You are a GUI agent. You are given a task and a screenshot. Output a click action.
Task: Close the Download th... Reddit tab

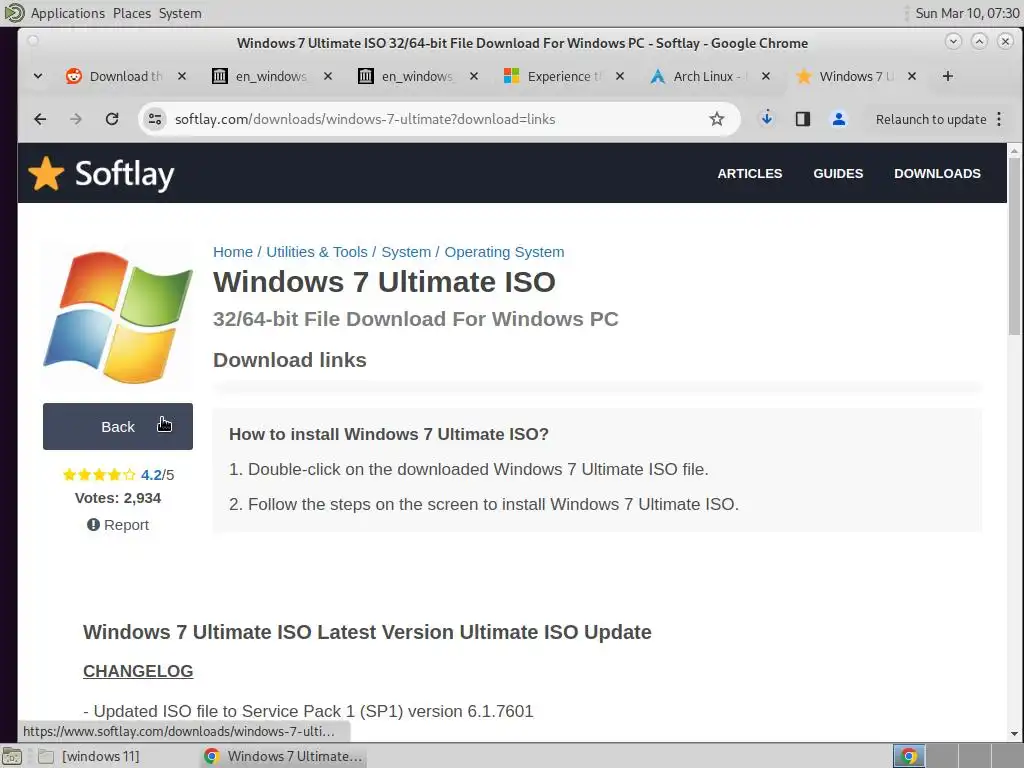click(182, 76)
